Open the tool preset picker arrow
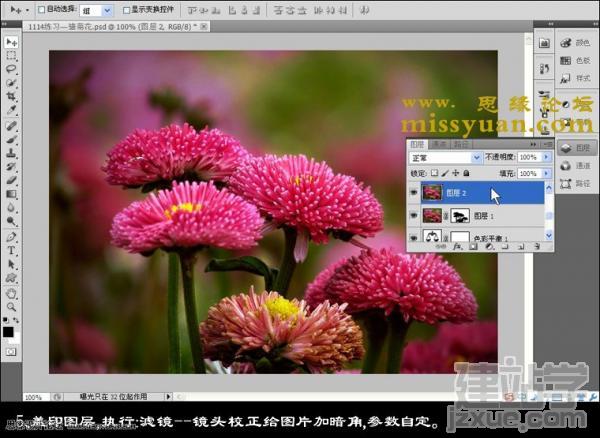Image resolution: width=600 pixels, height=438 pixels. [27, 10]
